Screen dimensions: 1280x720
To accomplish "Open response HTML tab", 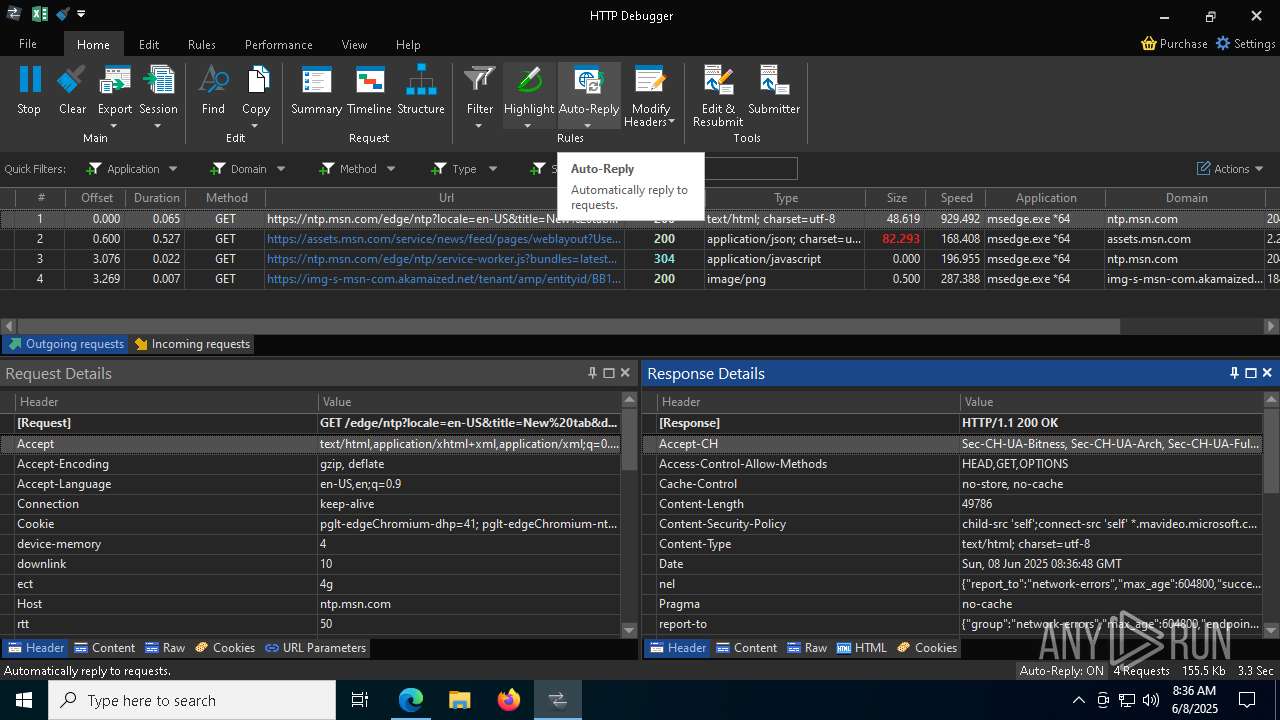I will [862, 648].
